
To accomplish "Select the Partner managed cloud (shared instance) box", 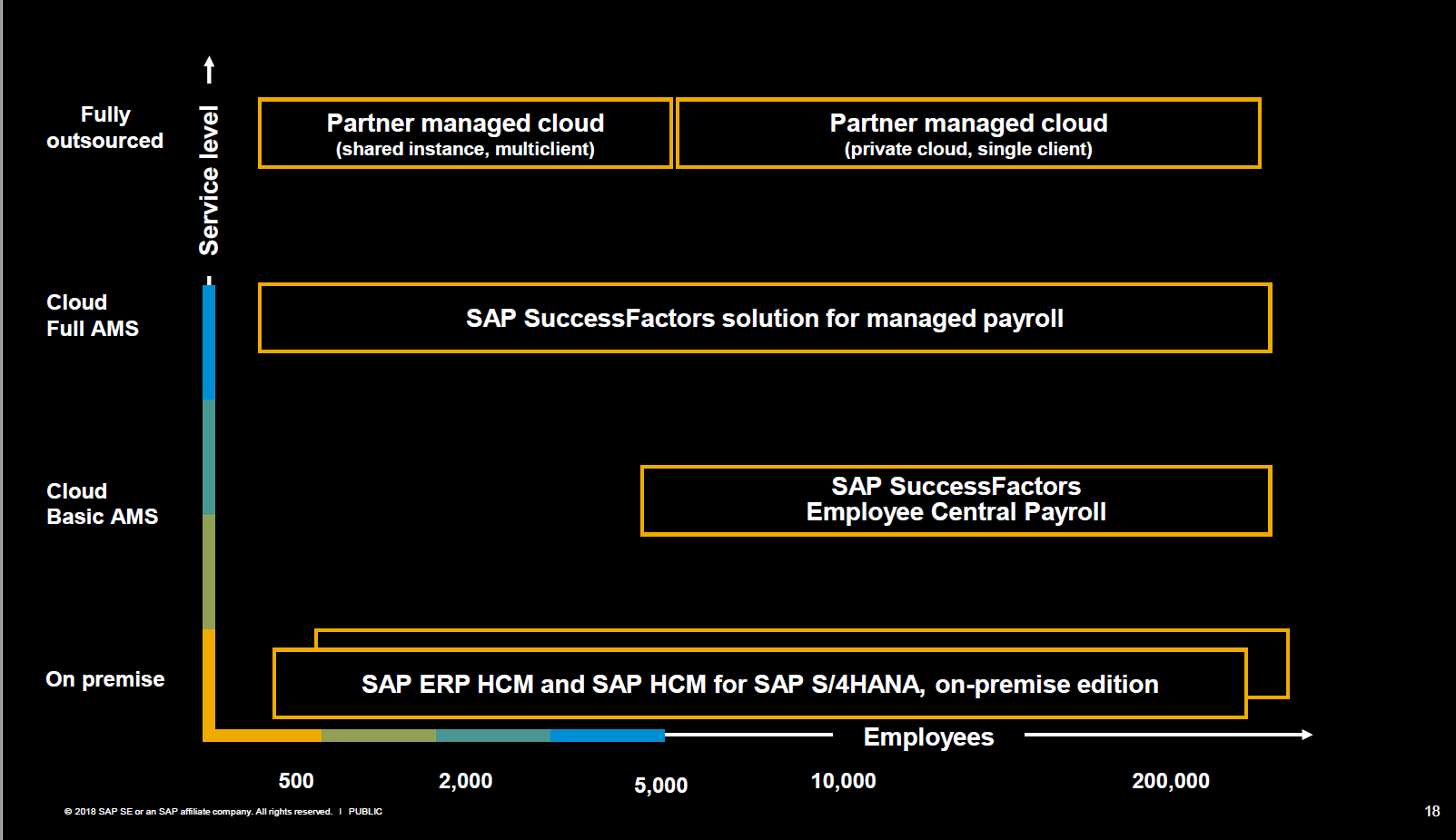I will point(464,133).
